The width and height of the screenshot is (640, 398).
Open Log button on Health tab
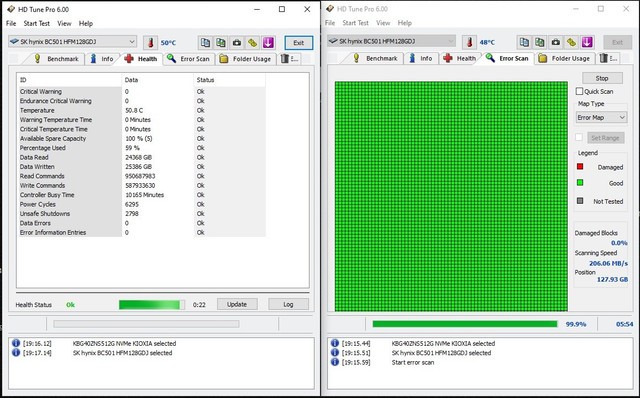coord(288,304)
